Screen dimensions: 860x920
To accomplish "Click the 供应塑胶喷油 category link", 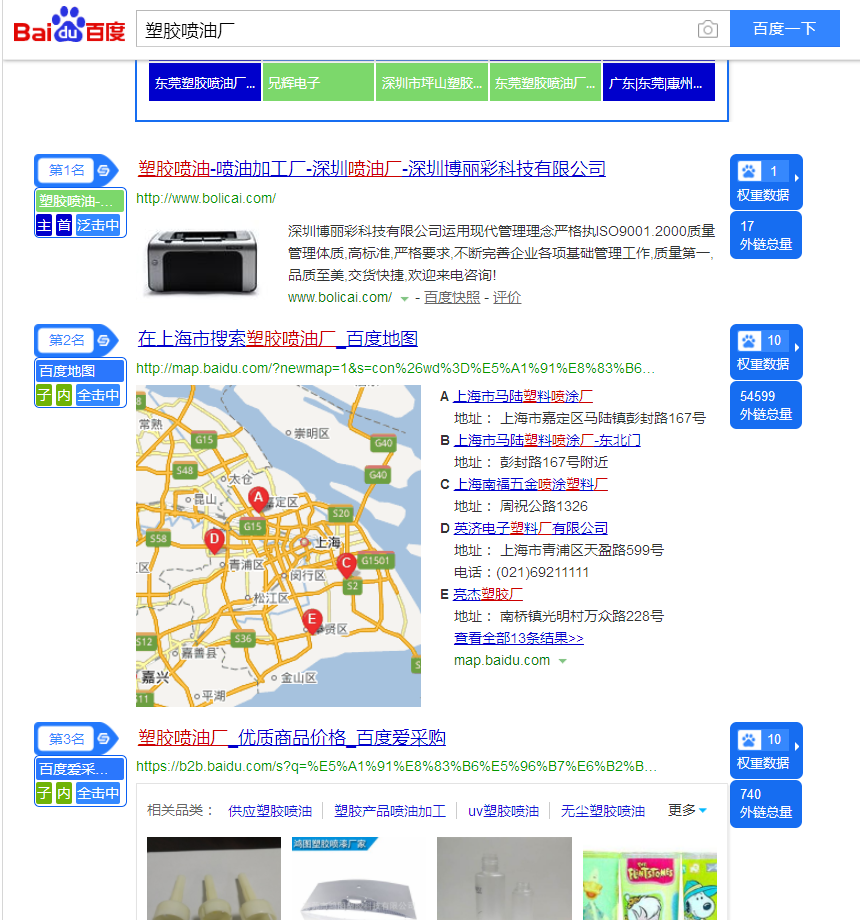I will (x=270, y=811).
